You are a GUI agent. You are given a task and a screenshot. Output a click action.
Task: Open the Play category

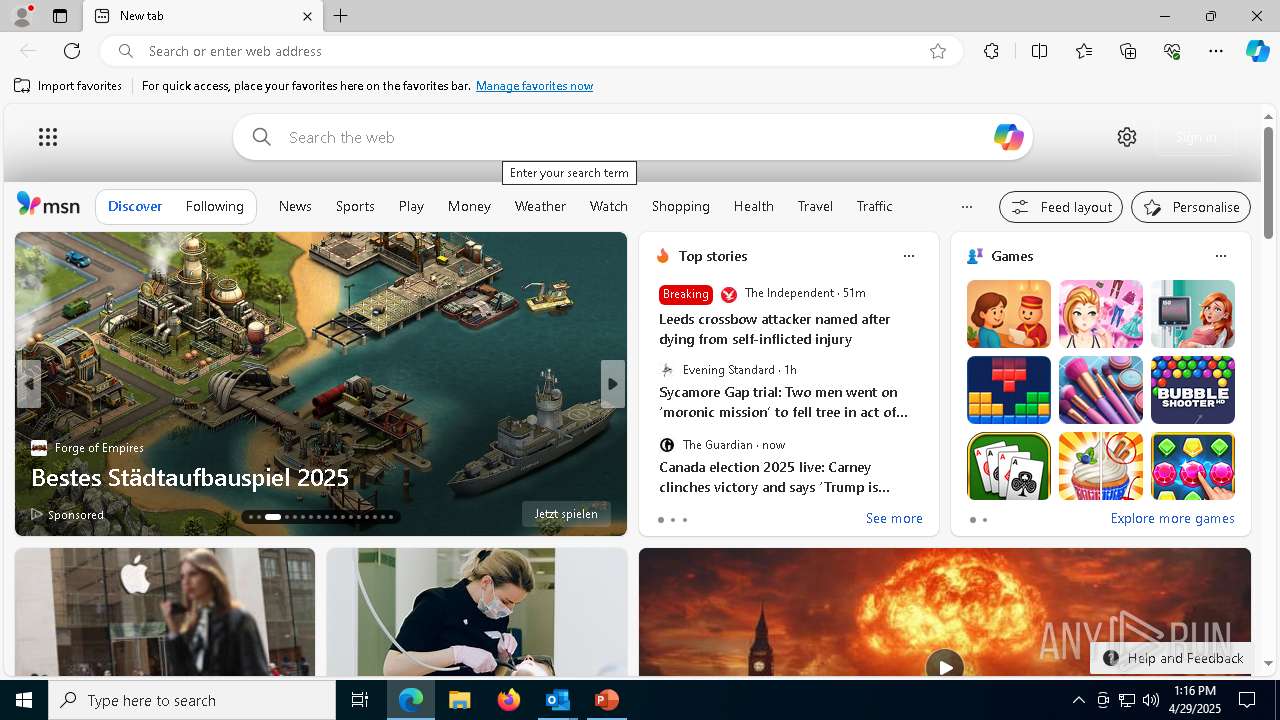pos(411,206)
